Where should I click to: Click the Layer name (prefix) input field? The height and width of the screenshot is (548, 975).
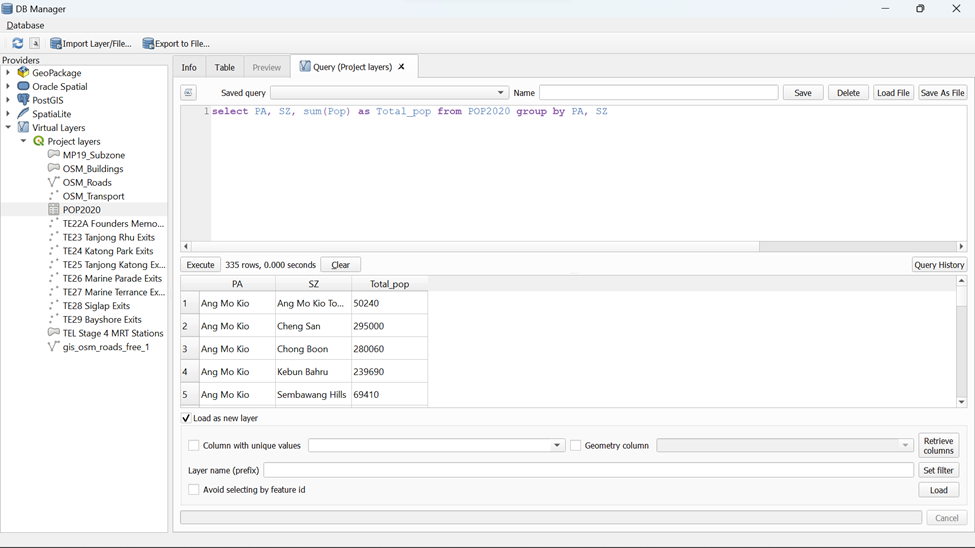coord(588,470)
